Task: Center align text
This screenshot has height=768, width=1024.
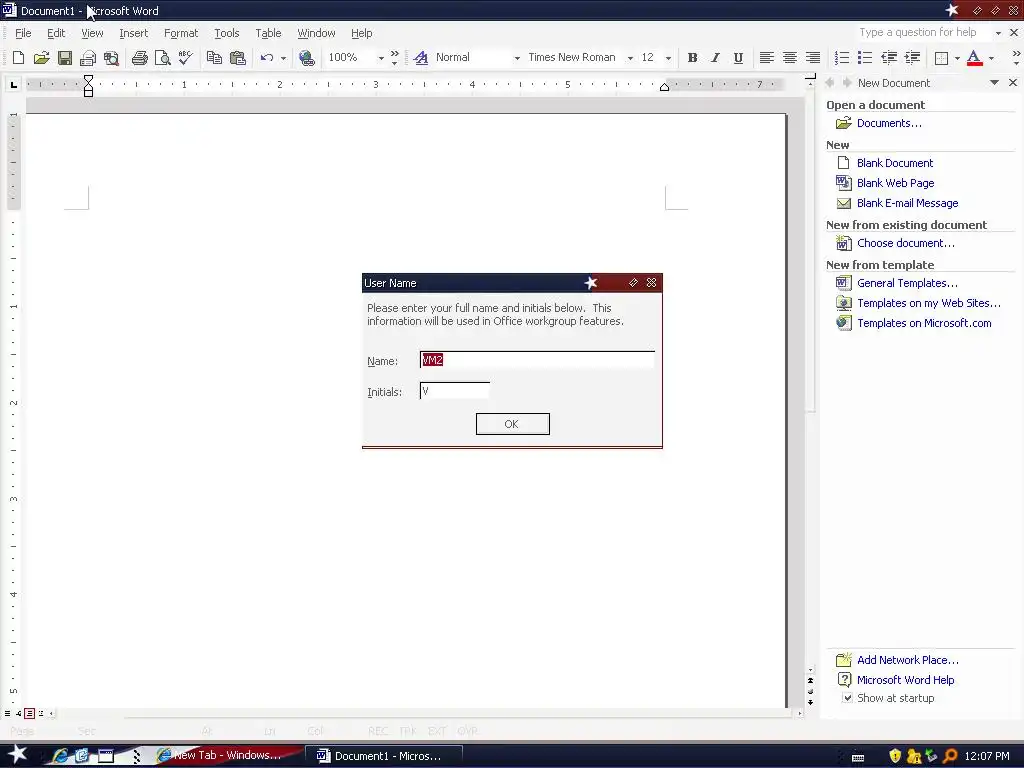Action: pos(790,57)
